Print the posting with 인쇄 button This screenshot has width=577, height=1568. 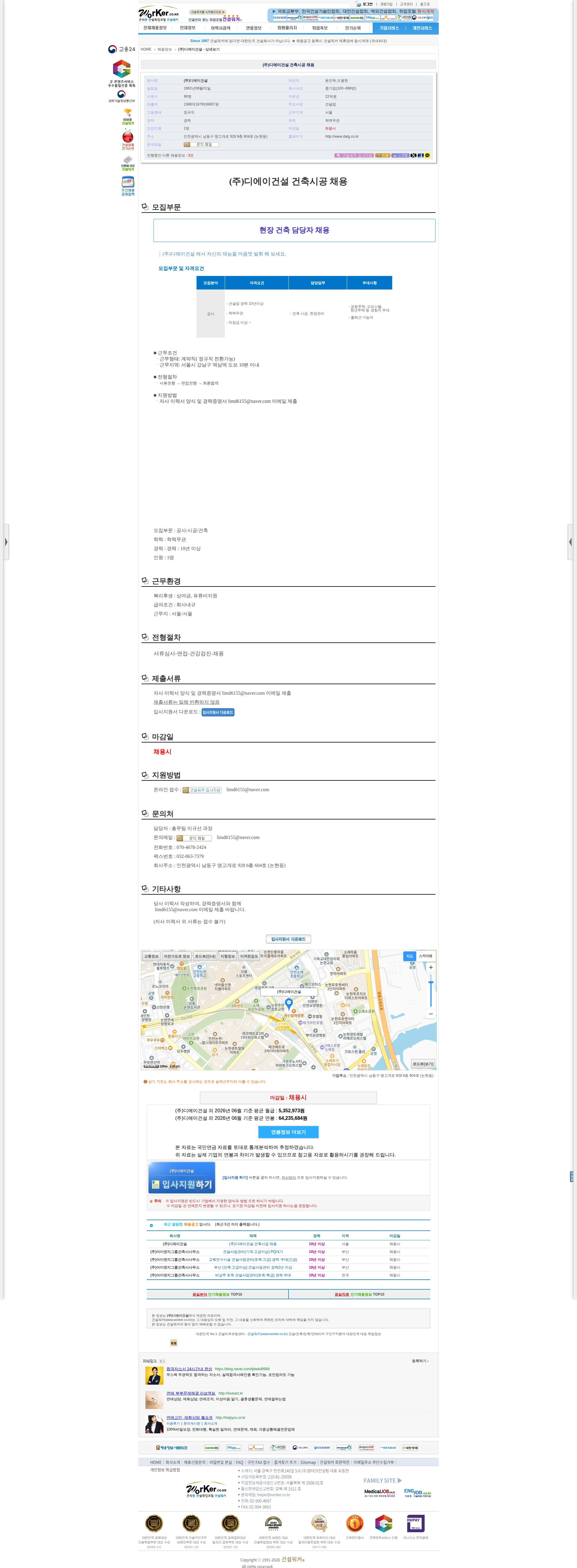pos(383,155)
